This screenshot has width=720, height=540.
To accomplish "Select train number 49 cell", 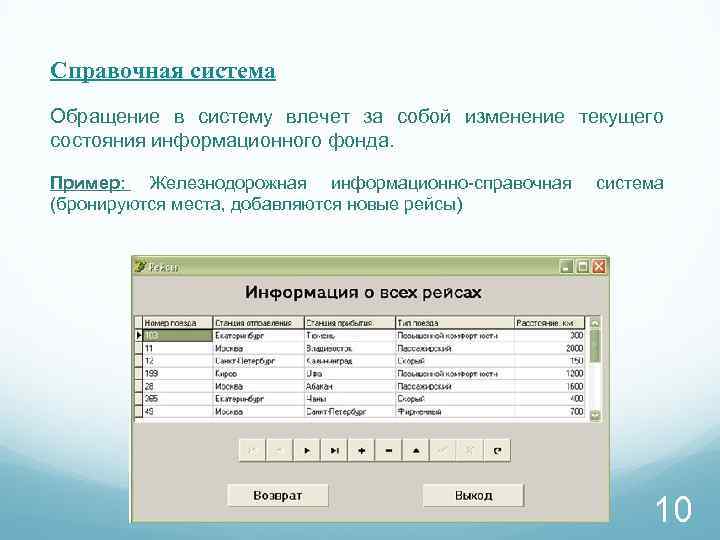I will (x=178, y=412).
